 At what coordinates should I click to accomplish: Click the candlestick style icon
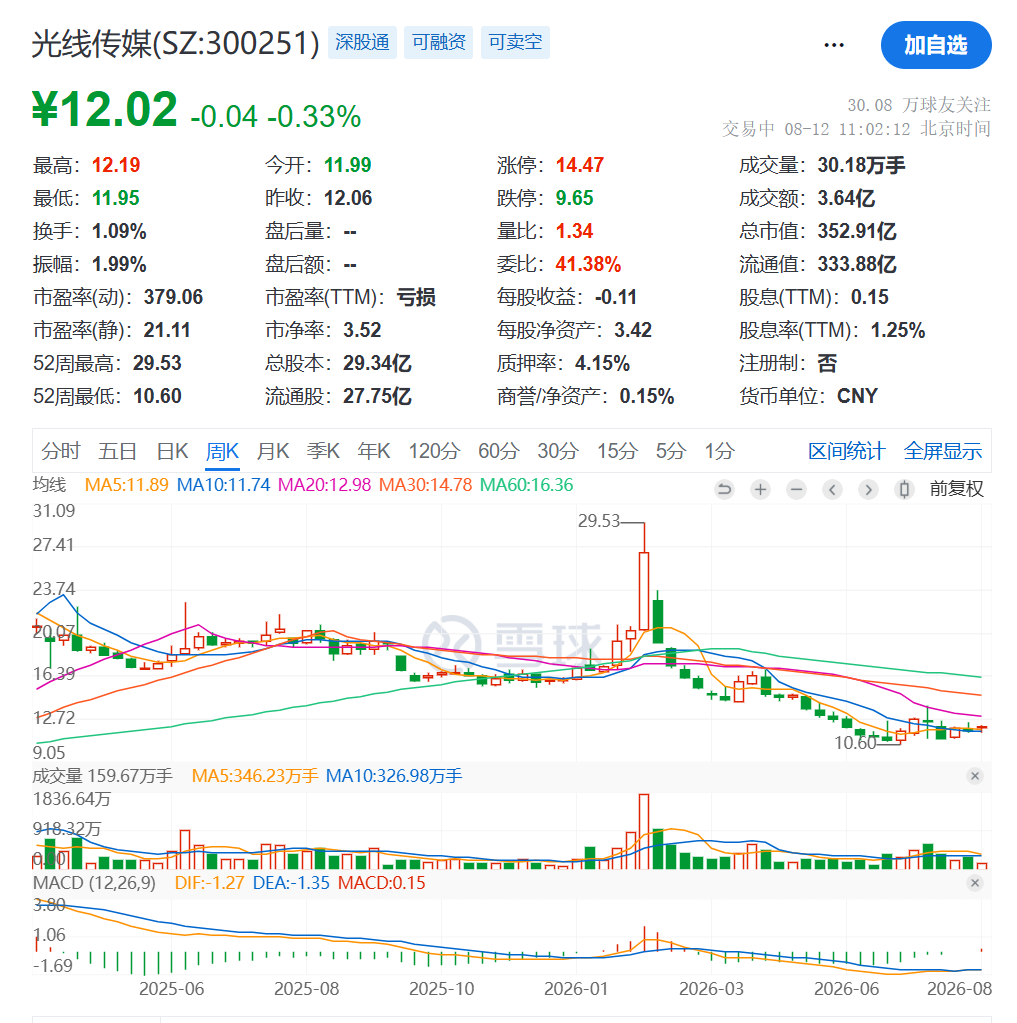(904, 489)
